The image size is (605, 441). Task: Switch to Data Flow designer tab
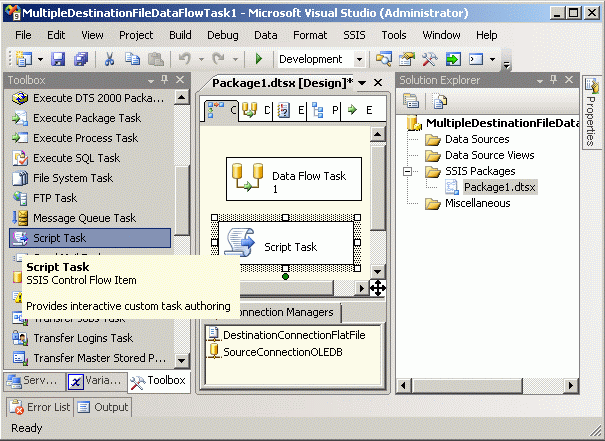click(256, 110)
